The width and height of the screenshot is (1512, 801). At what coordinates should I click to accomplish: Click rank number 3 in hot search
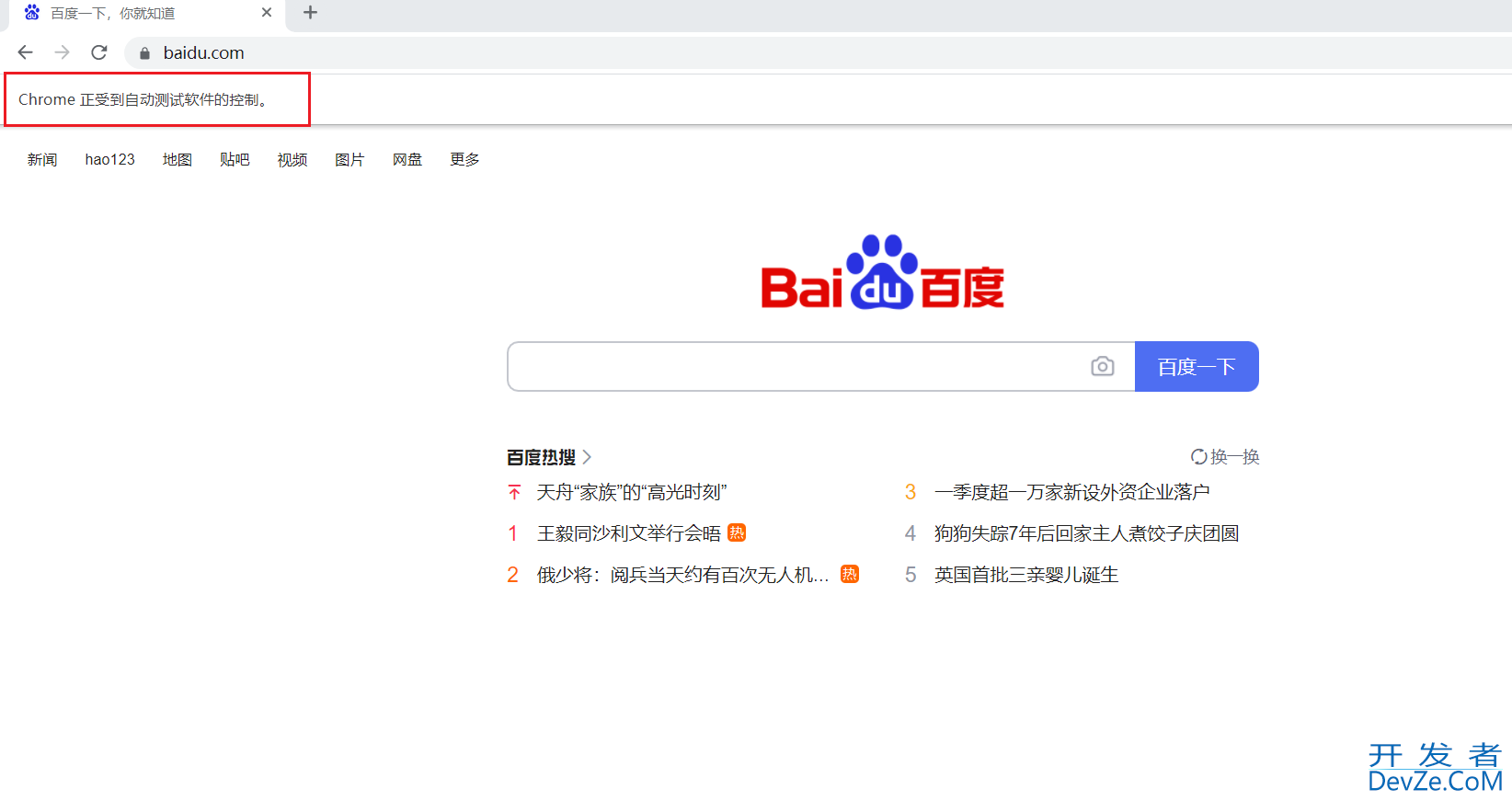911,492
